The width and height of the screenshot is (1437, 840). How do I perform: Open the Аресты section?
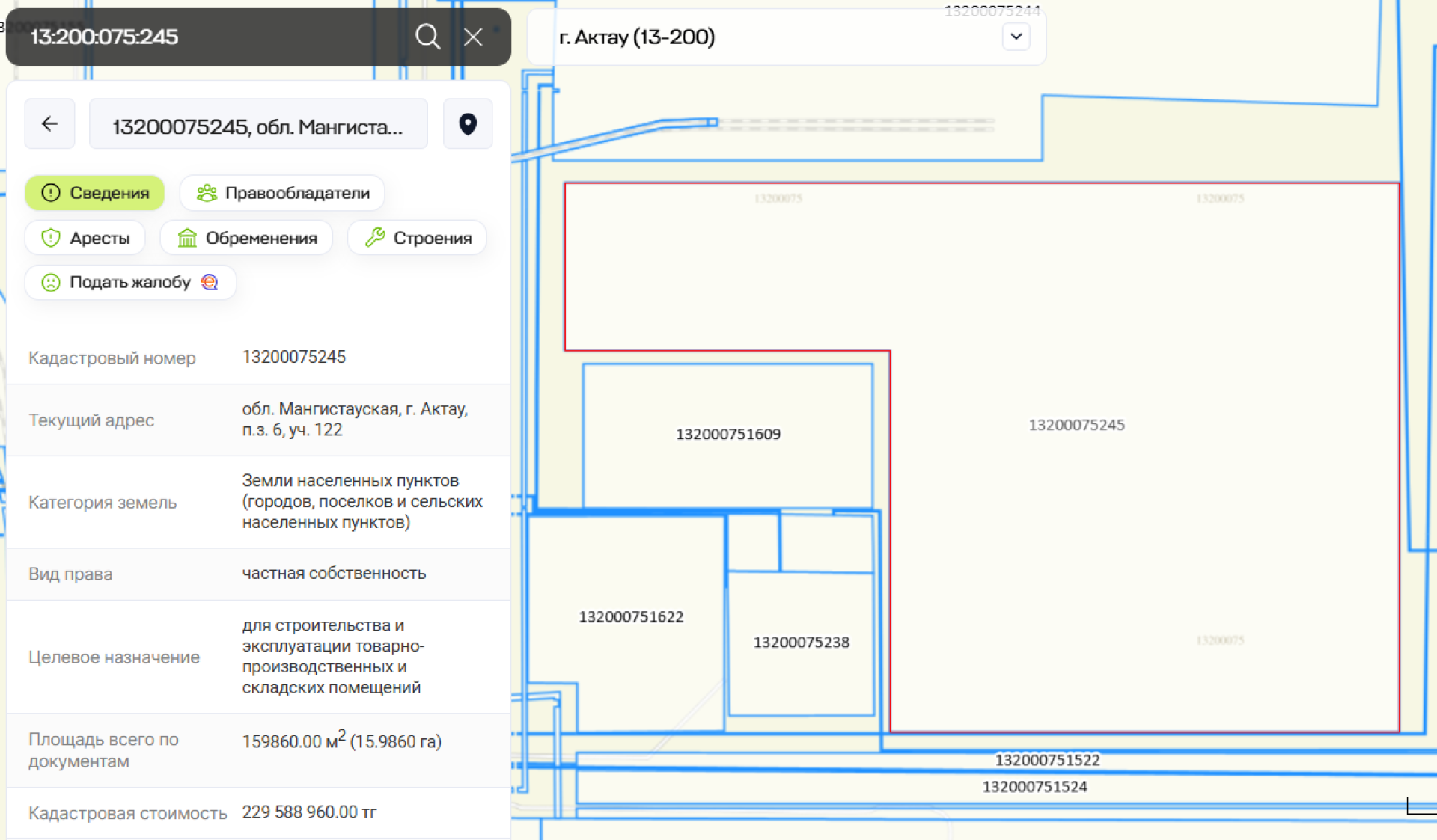click(x=85, y=238)
